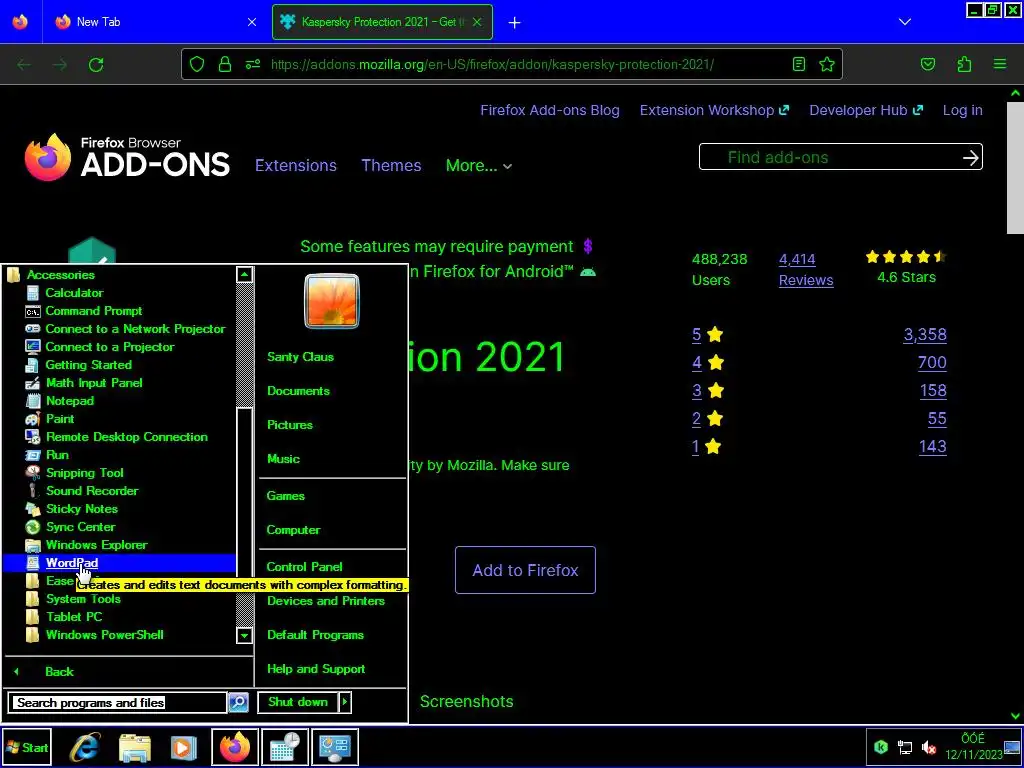Open the Firefox hamburger menu
The image size is (1024, 768).
click(1000, 64)
